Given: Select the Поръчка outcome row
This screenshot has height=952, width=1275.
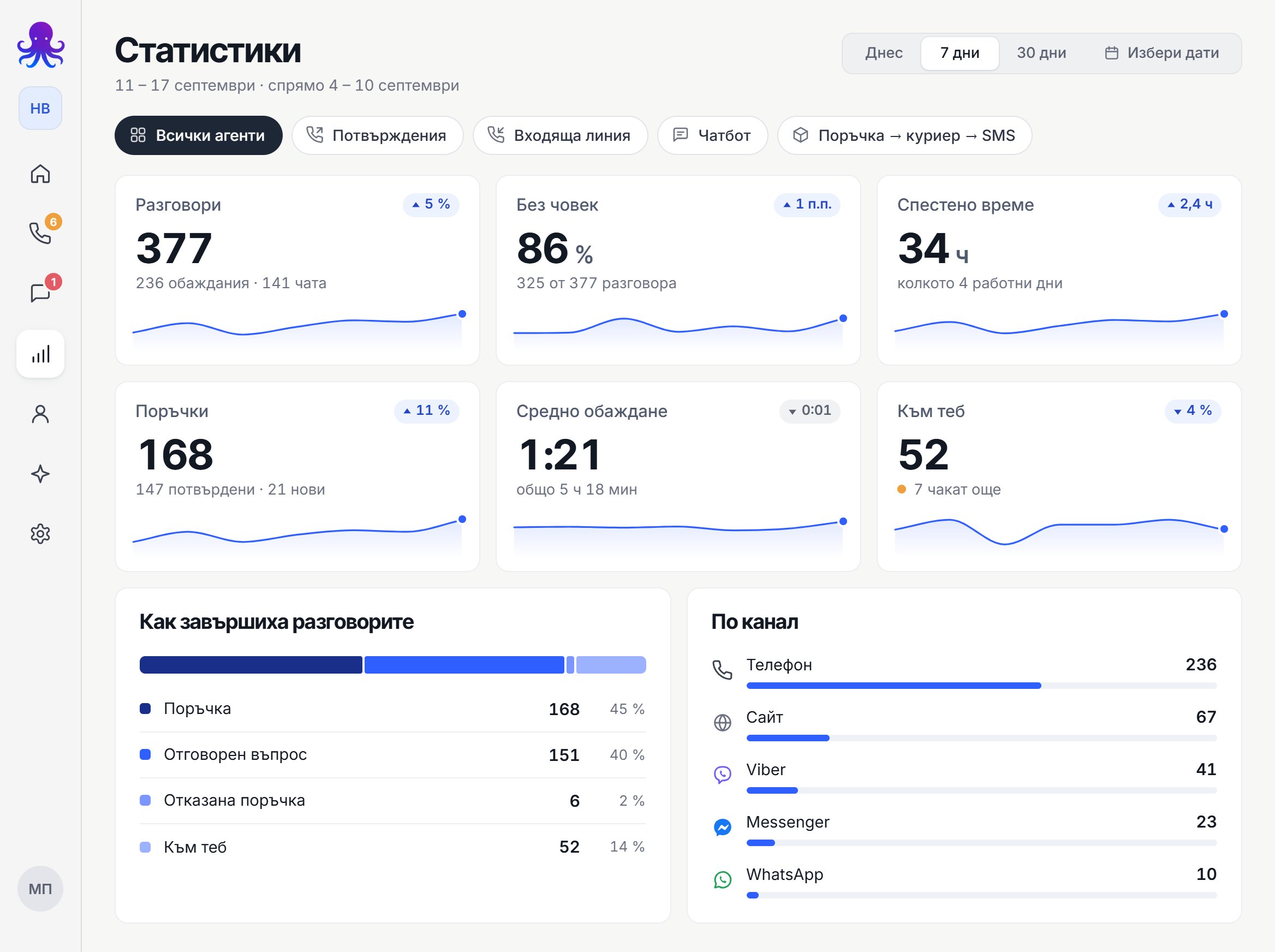Looking at the screenshot, I should point(392,709).
